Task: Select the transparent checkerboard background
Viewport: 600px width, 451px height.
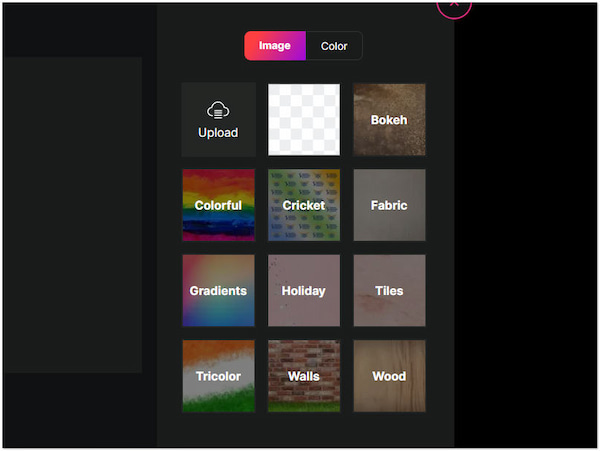Action: click(x=304, y=120)
